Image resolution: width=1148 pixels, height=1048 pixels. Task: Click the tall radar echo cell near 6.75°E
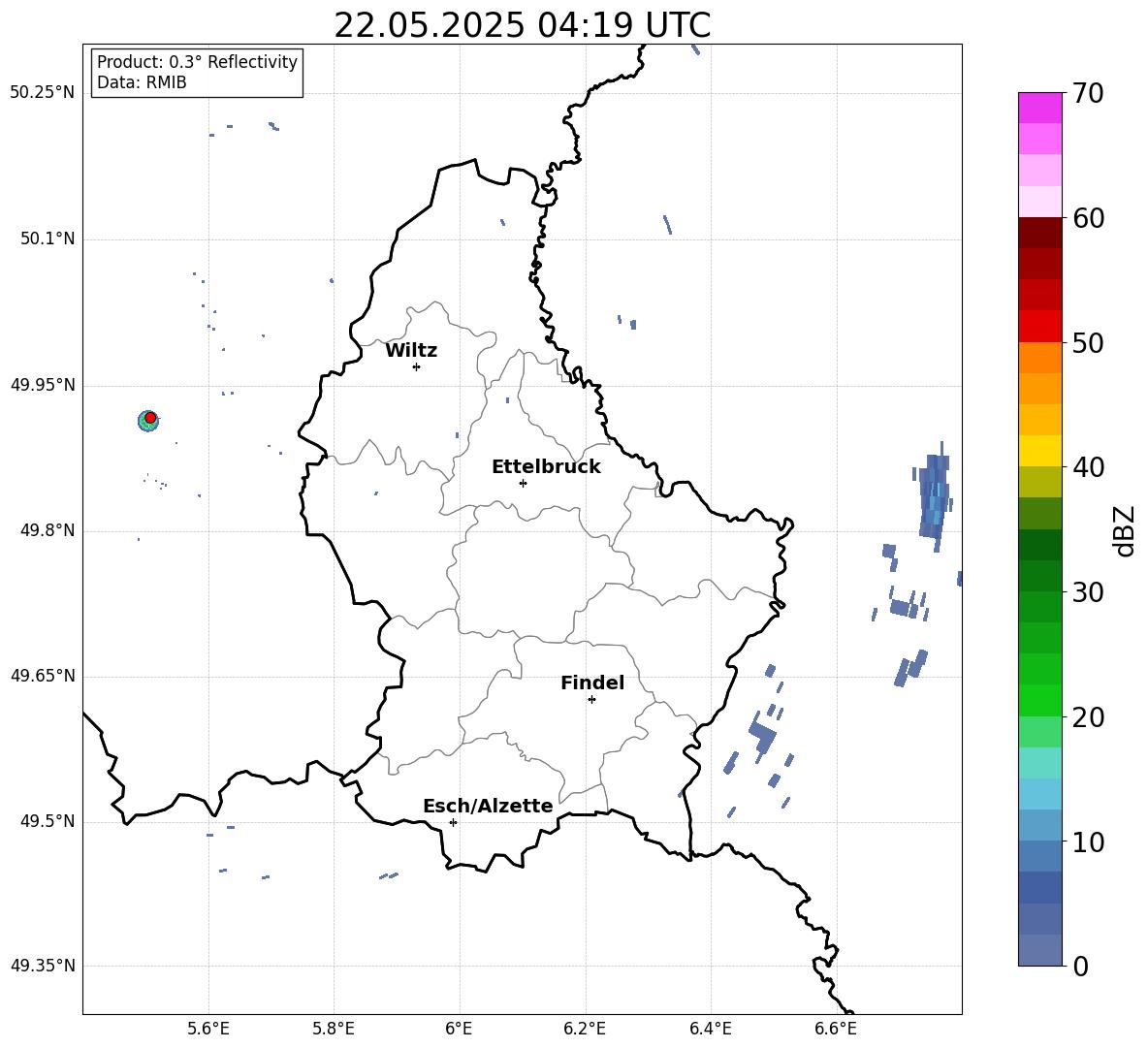pyautogui.click(x=935, y=497)
